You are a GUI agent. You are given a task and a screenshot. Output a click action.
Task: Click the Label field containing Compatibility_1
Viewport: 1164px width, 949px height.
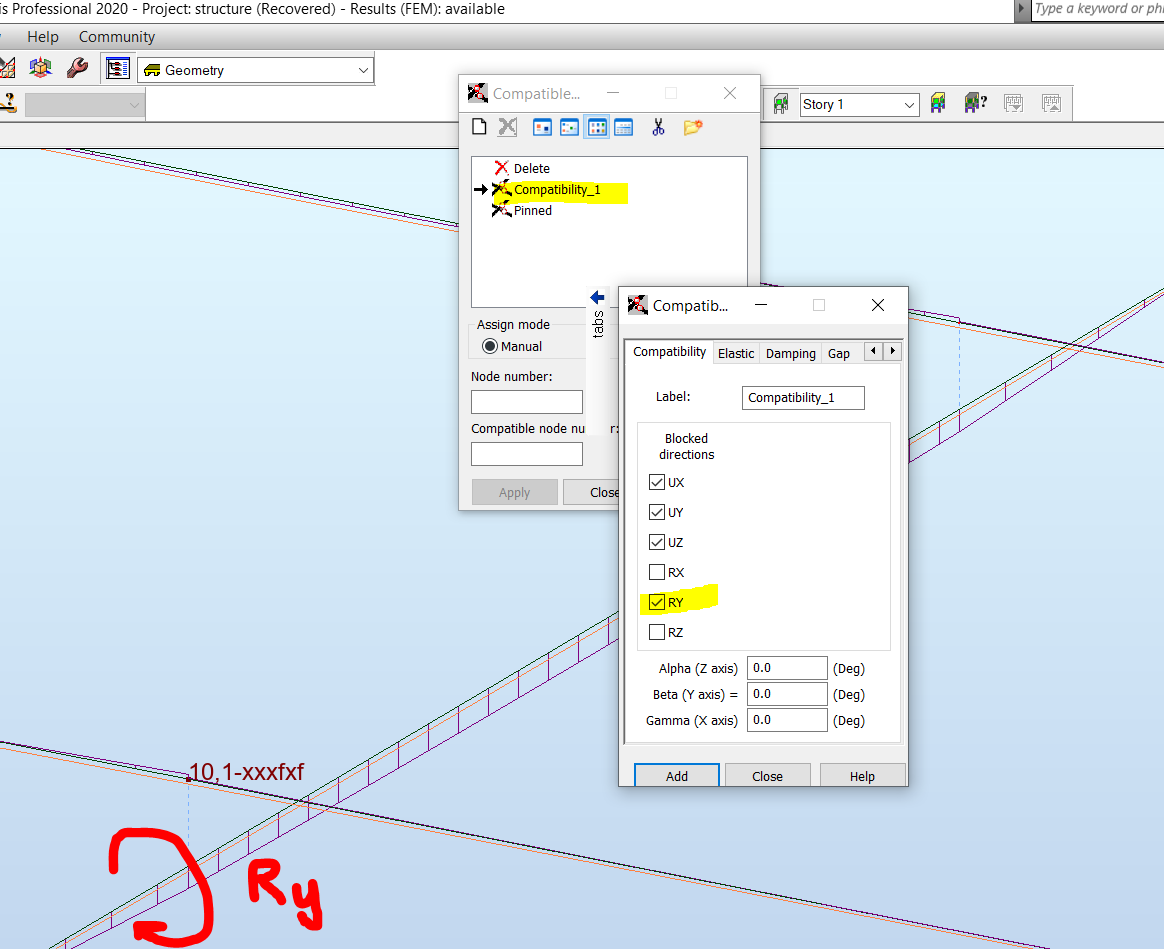pyautogui.click(x=803, y=397)
